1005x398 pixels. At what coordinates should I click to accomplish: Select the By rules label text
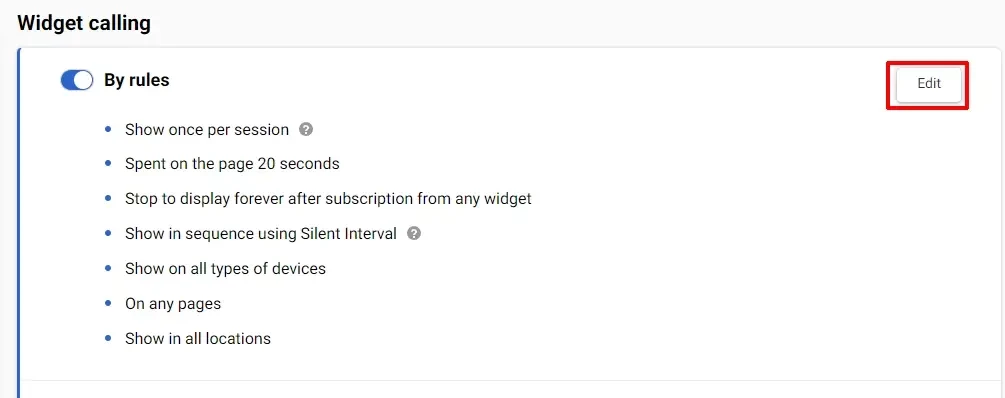[137, 80]
